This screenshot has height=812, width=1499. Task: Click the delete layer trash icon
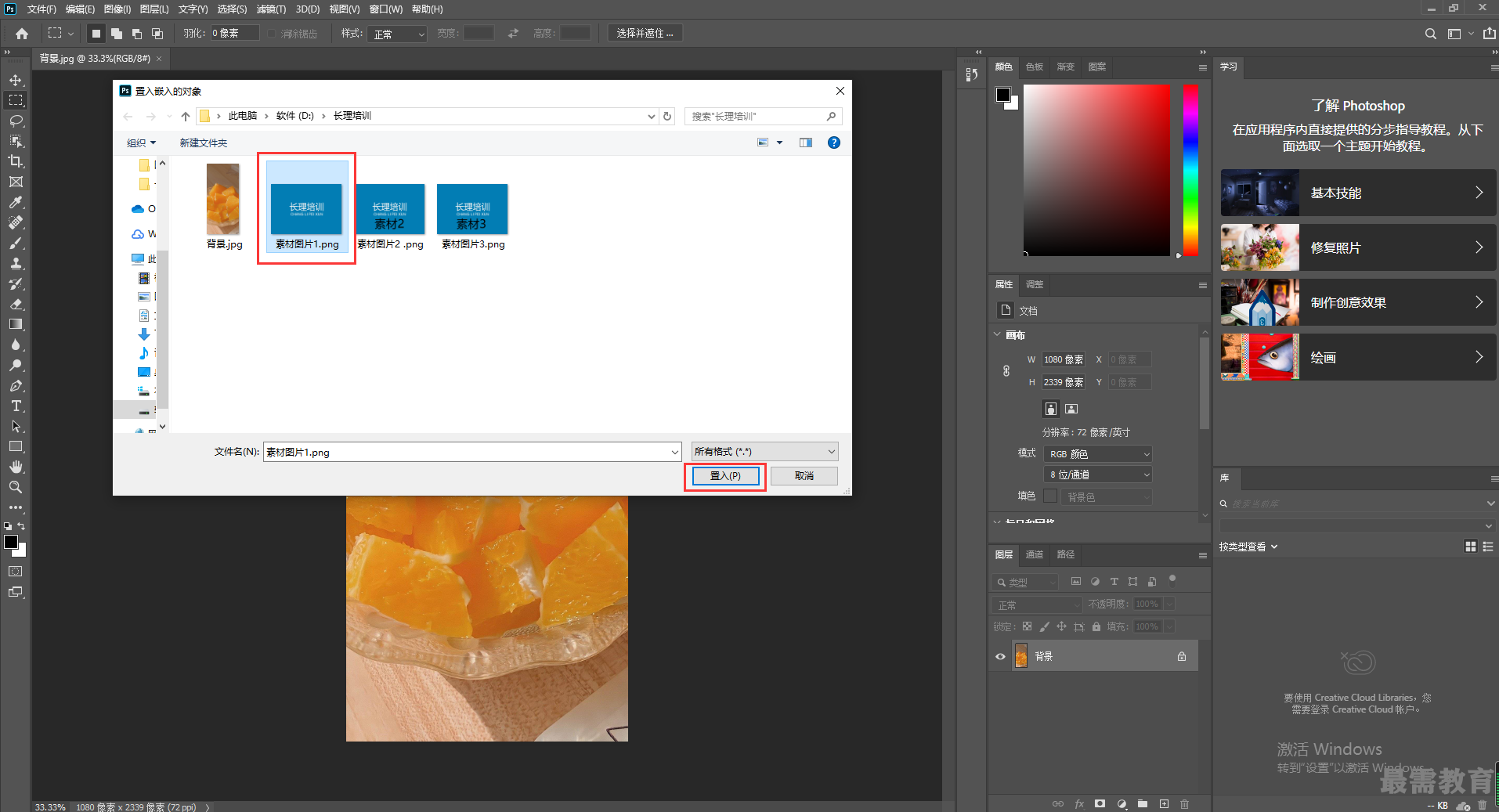coord(1184,803)
